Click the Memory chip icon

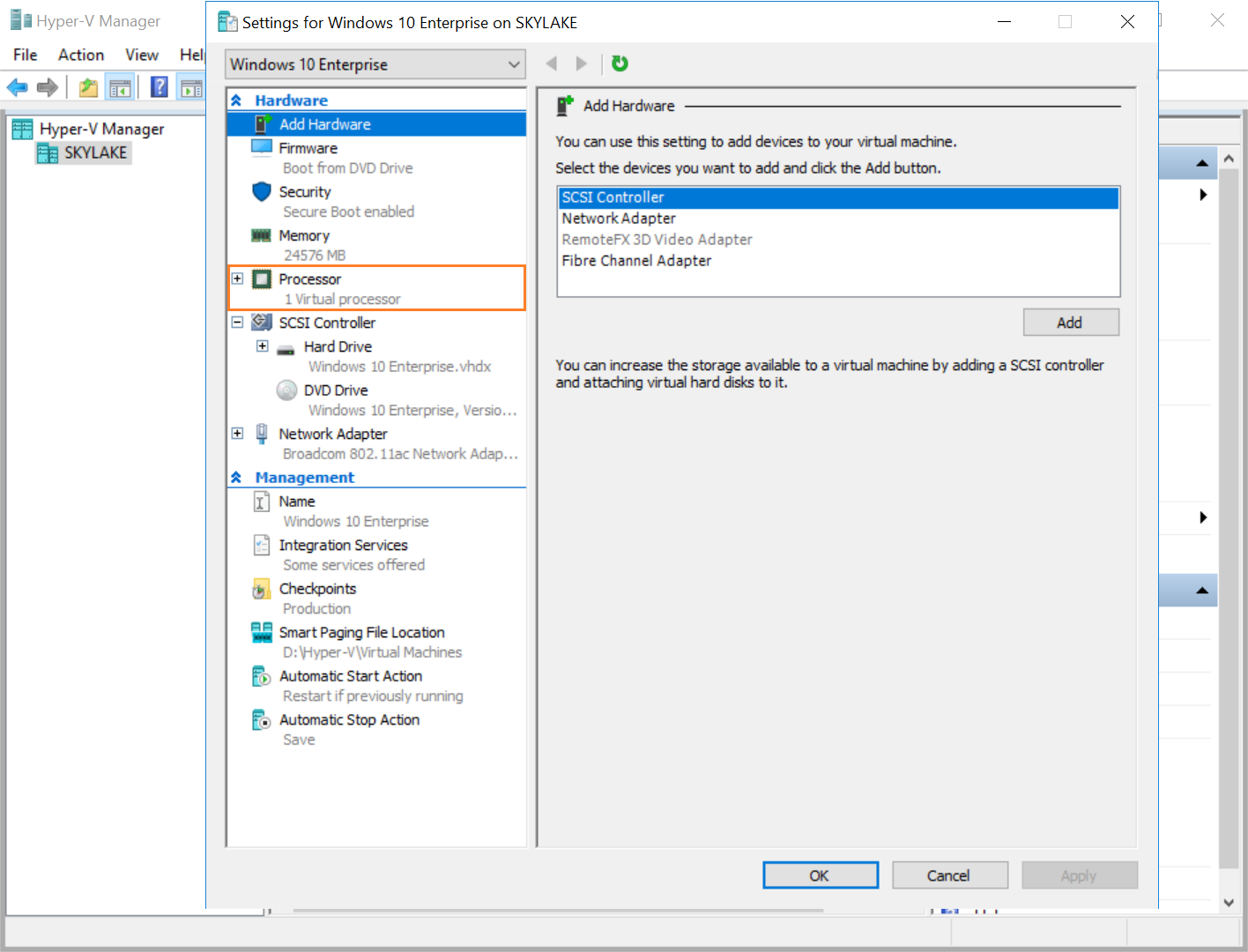pyautogui.click(x=262, y=235)
